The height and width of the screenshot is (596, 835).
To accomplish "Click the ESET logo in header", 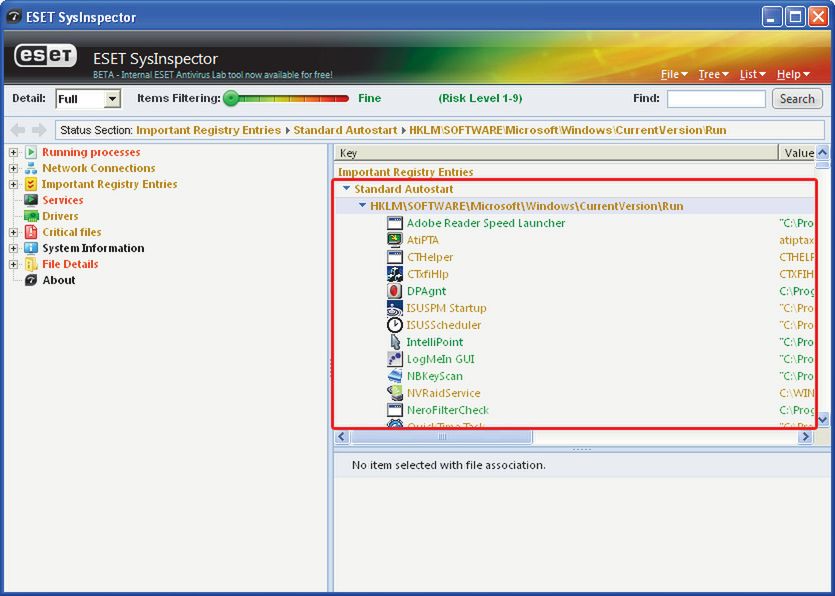I will click(45, 56).
